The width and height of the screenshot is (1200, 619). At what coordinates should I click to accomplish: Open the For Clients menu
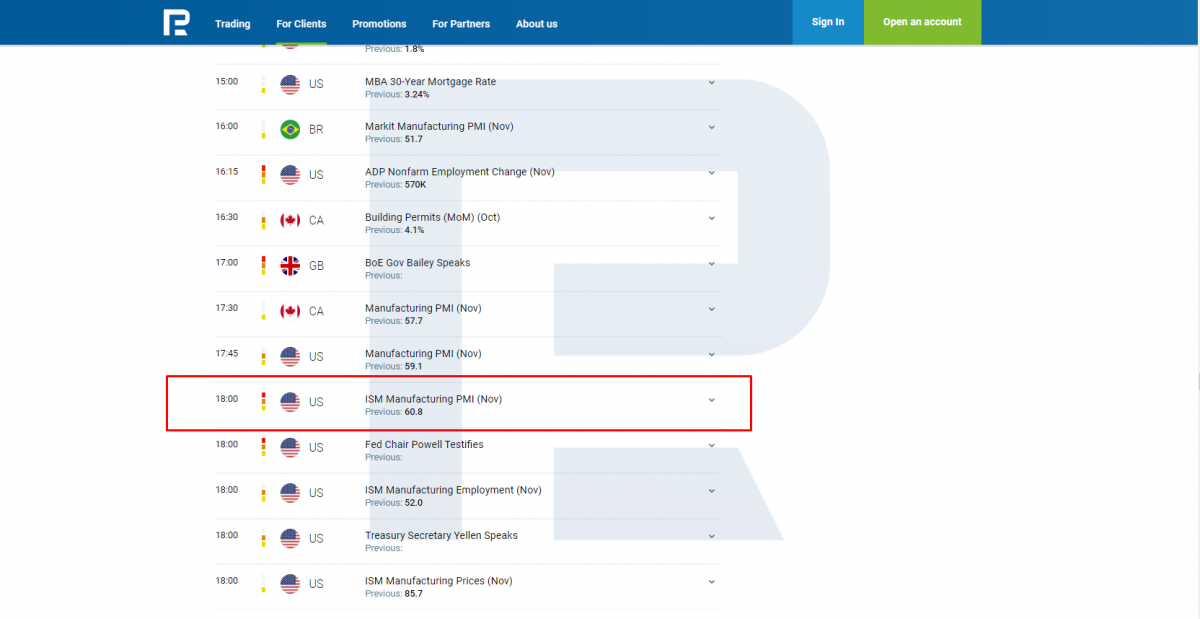point(301,23)
